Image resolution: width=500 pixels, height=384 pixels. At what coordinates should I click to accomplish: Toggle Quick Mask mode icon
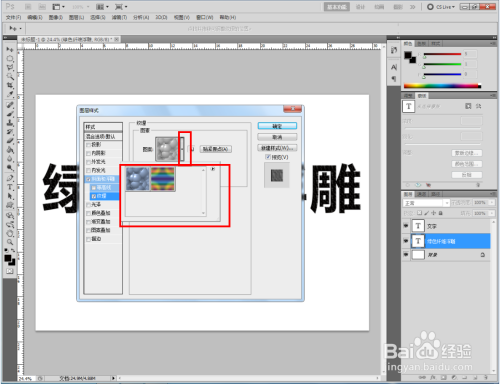[x=10, y=271]
